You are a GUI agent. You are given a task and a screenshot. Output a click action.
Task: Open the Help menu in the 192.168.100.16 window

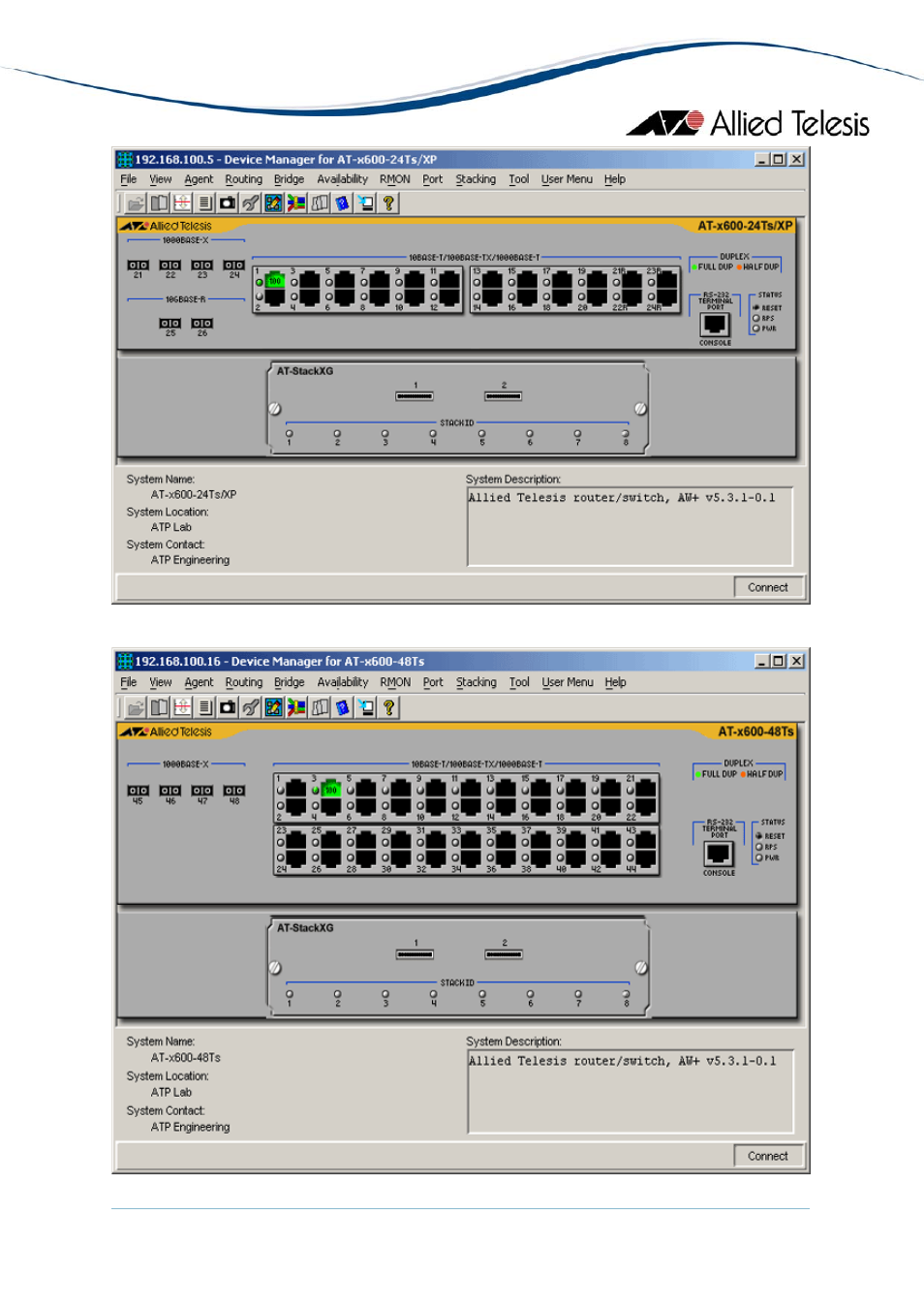(615, 682)
